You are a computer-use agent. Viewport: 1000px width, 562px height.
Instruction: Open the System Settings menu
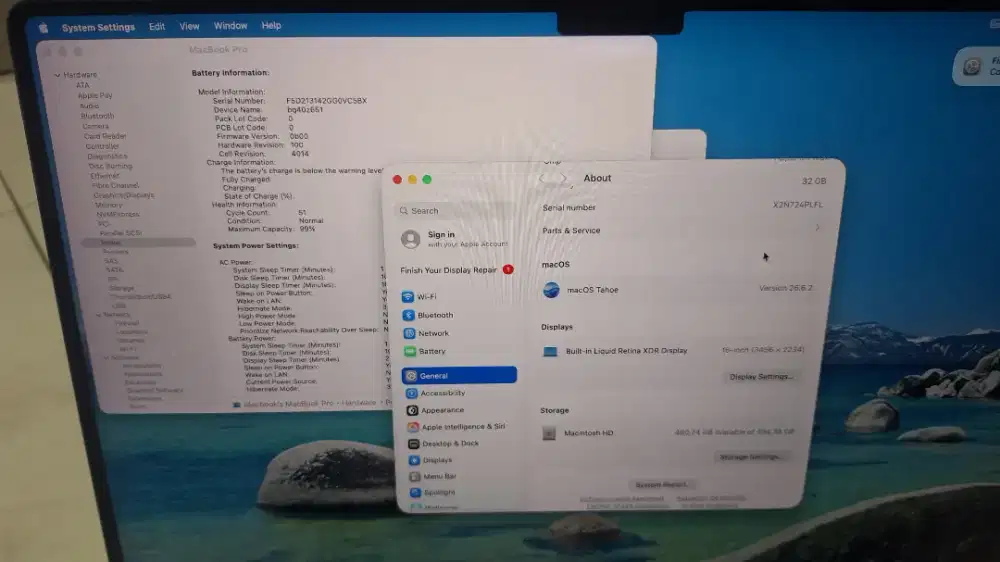(x=98, y=27)
